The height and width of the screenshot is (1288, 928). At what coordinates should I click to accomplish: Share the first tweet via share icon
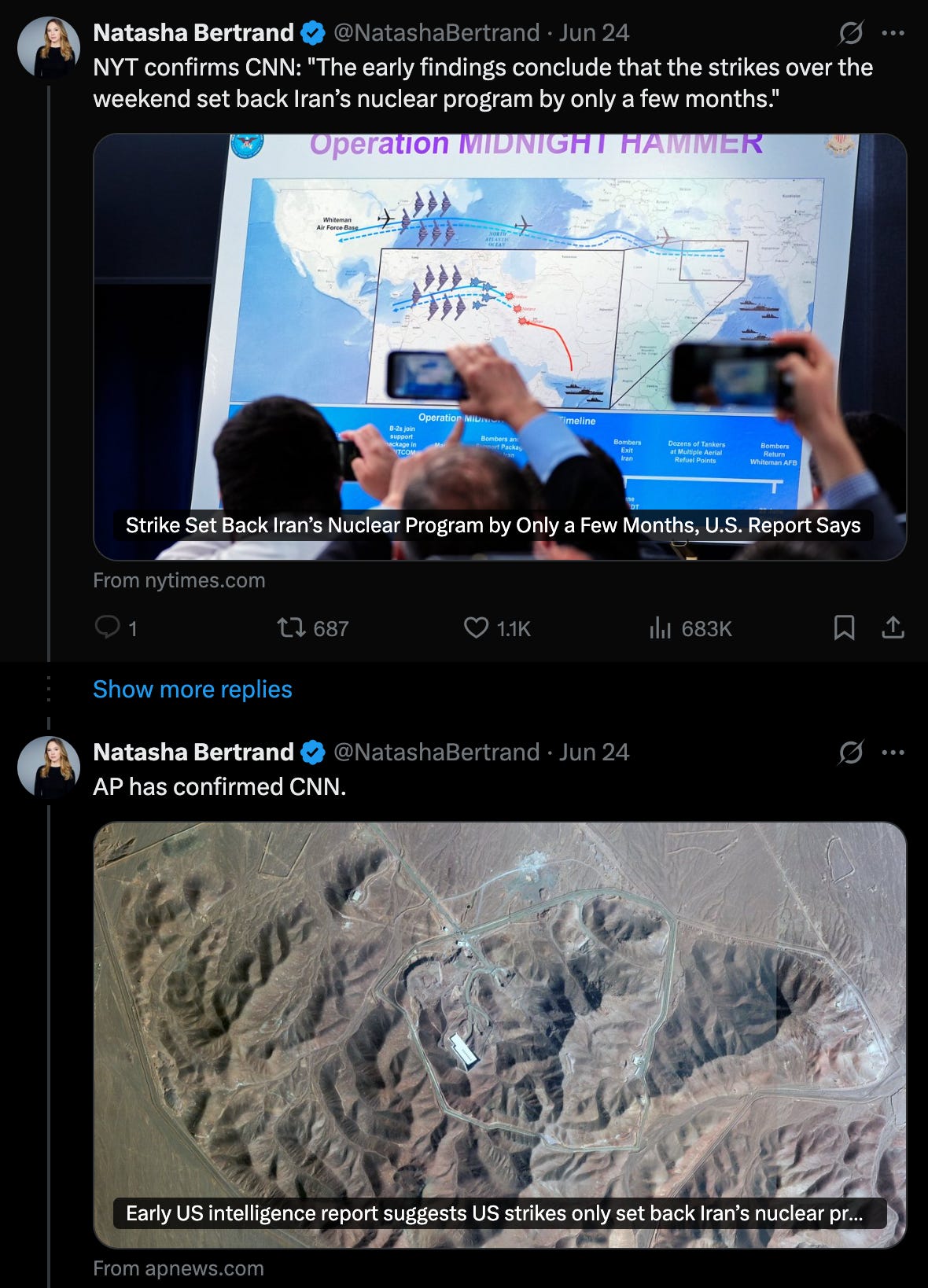click(893, 627)
